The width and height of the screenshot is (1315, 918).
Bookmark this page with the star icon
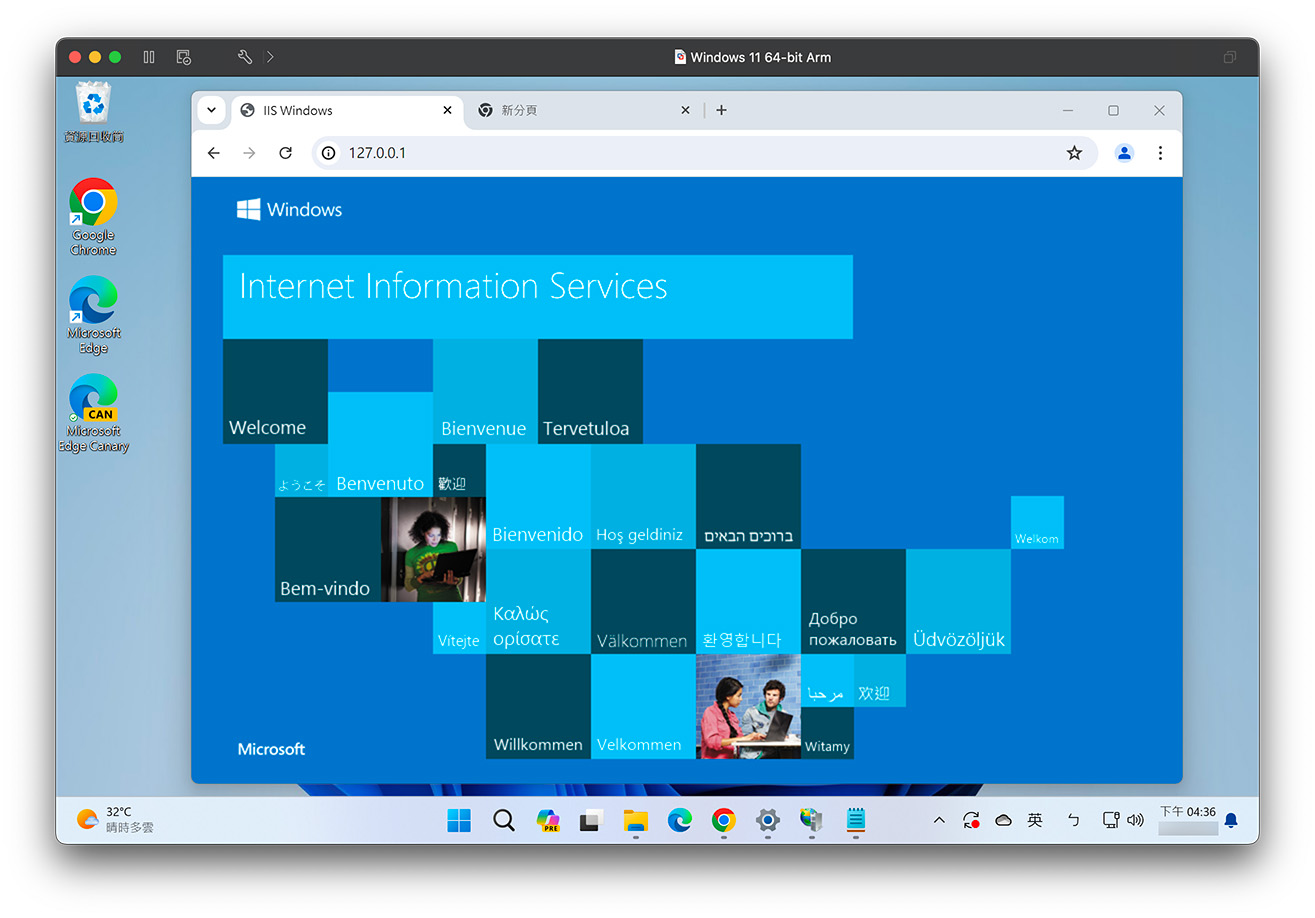click(1074, 153)
